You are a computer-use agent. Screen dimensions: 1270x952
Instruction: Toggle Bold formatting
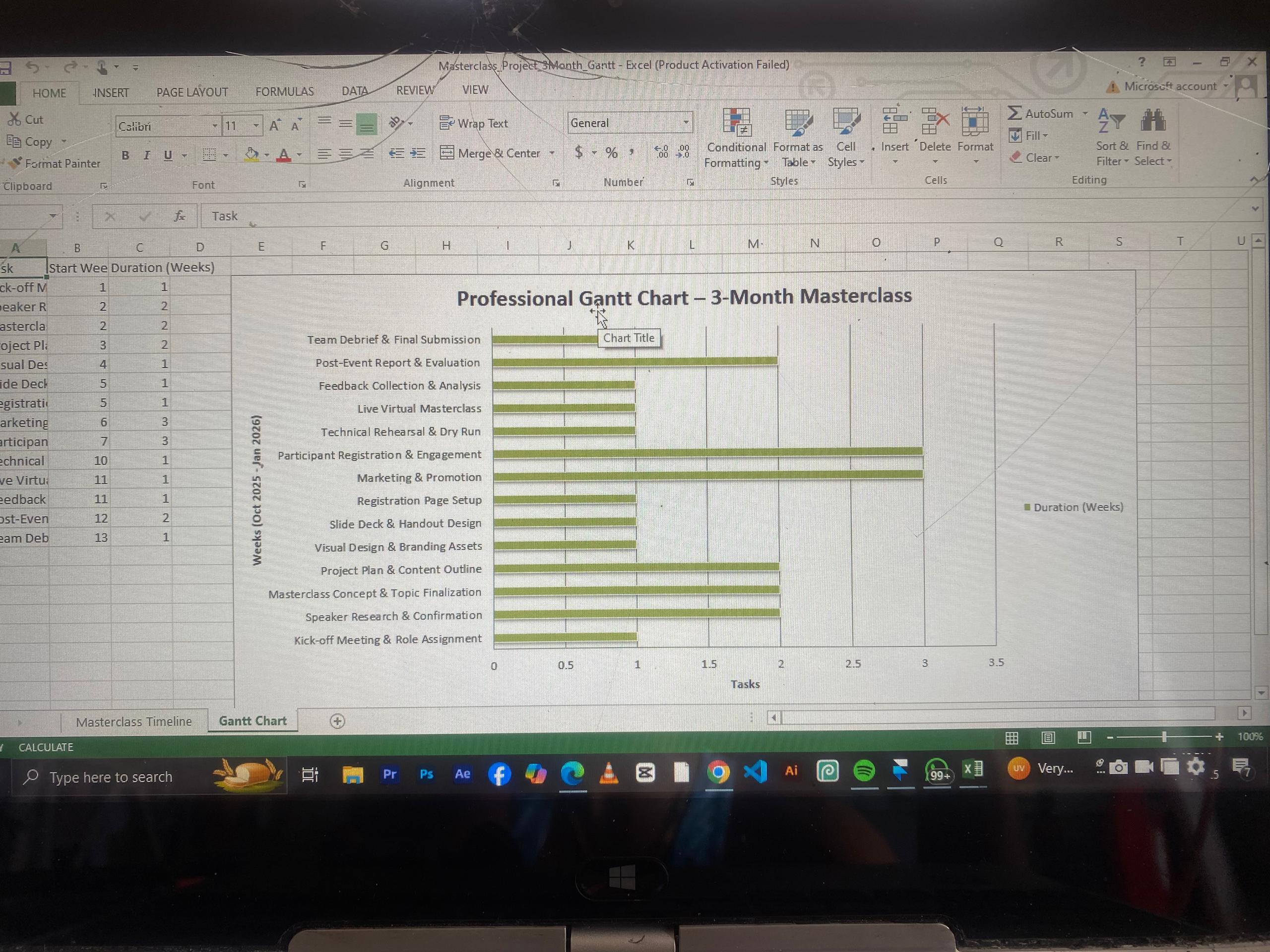pyautogui.click(x=125, y=155)
